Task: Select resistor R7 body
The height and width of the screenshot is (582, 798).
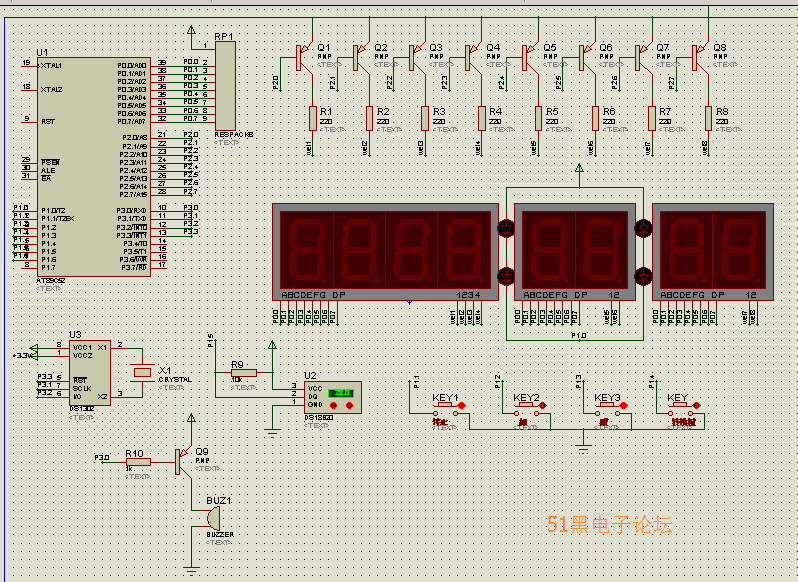Action: point(652,119)
